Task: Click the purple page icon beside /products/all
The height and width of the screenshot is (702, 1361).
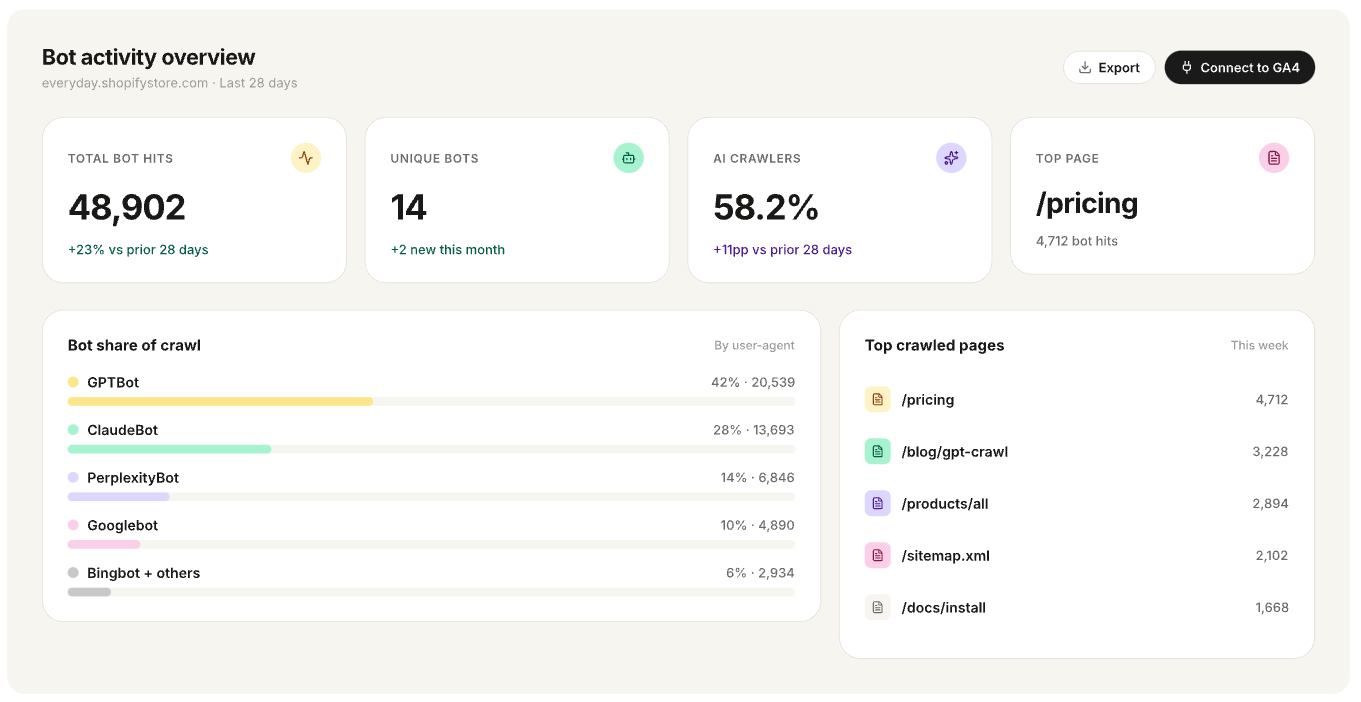Action: 878,503
